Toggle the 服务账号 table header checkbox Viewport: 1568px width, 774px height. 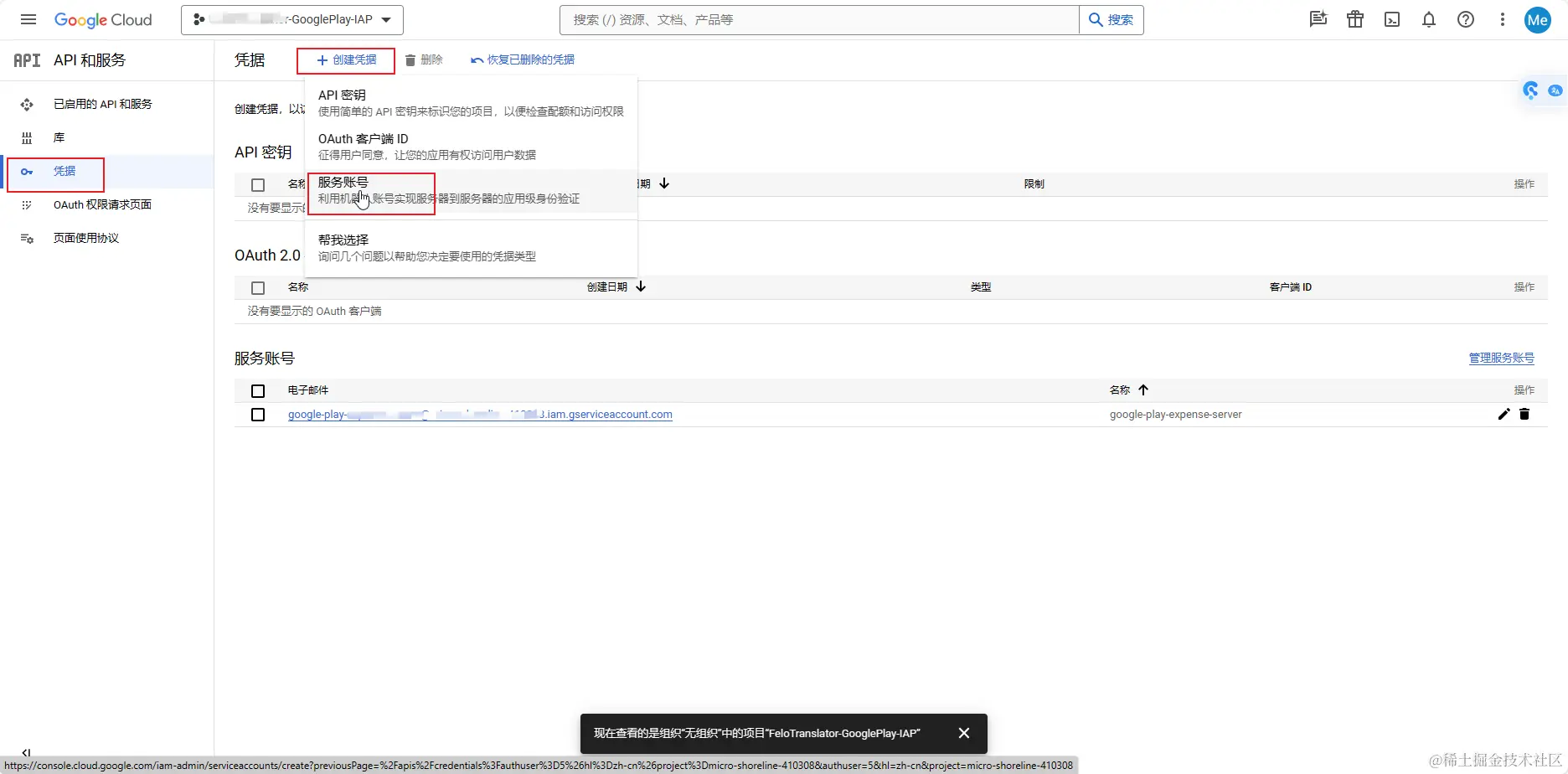(258, 391)
